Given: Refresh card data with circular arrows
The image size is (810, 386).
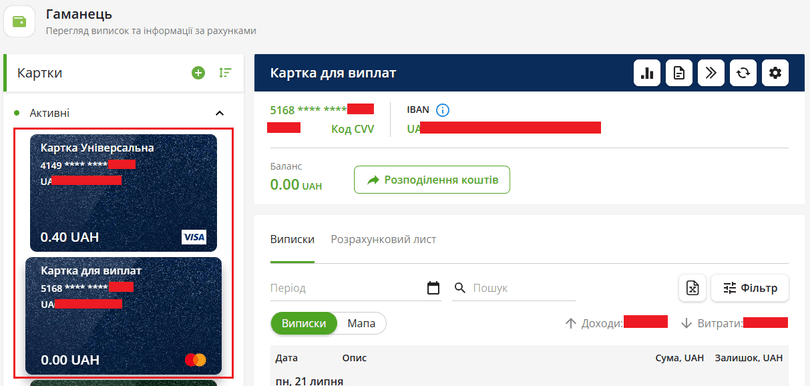Looking at the screenshot, I should click(x=743, y=73).
